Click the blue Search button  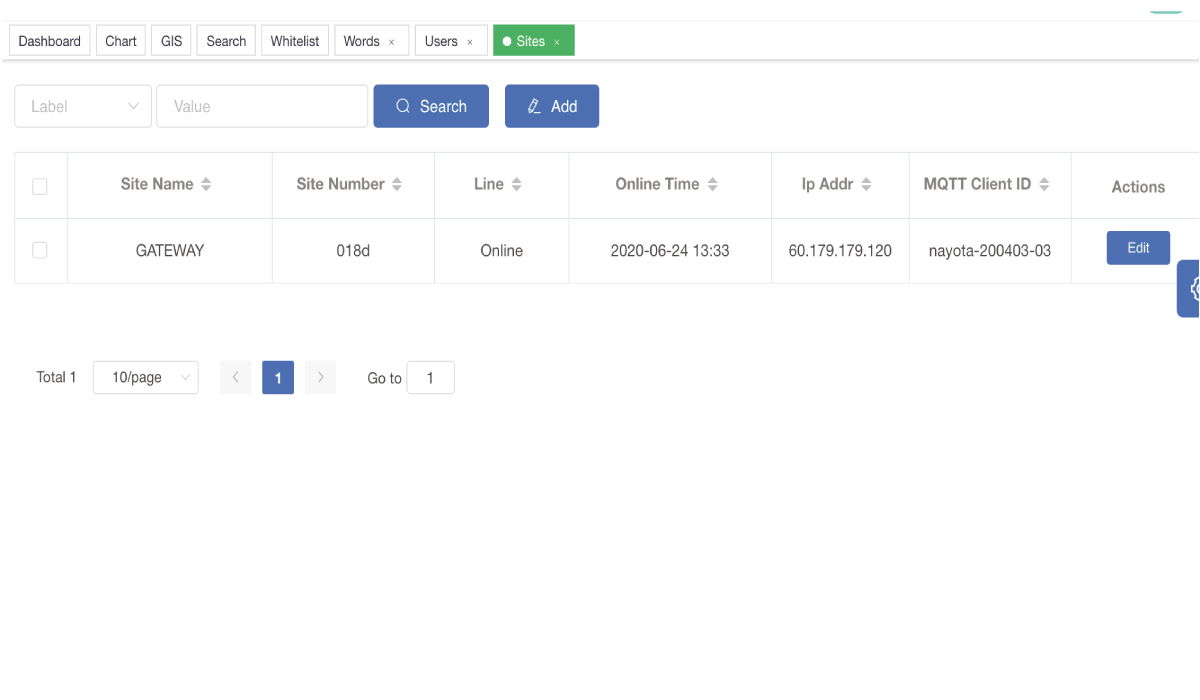(431, 106)
